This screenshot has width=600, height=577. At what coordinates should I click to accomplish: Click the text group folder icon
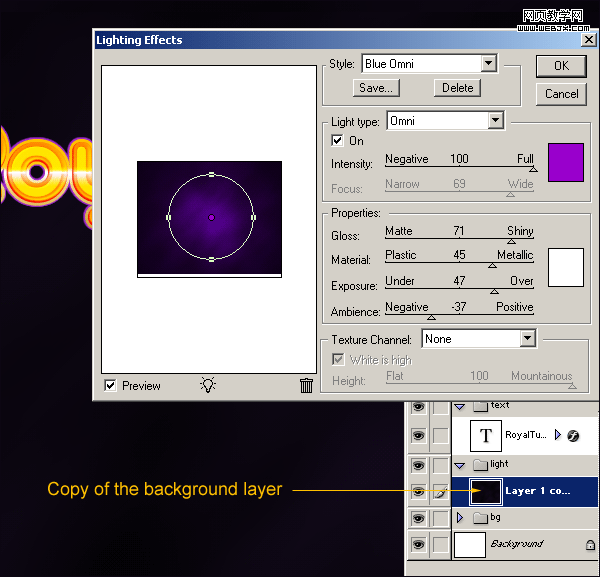coord(481,406)
